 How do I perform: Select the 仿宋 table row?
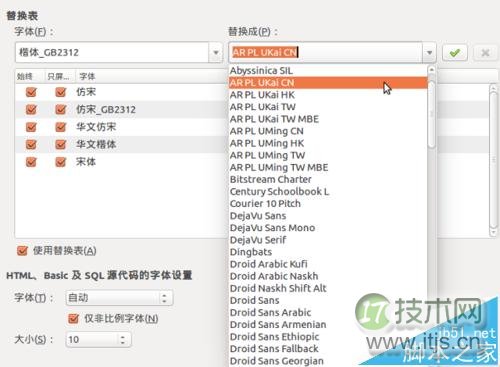122,92
